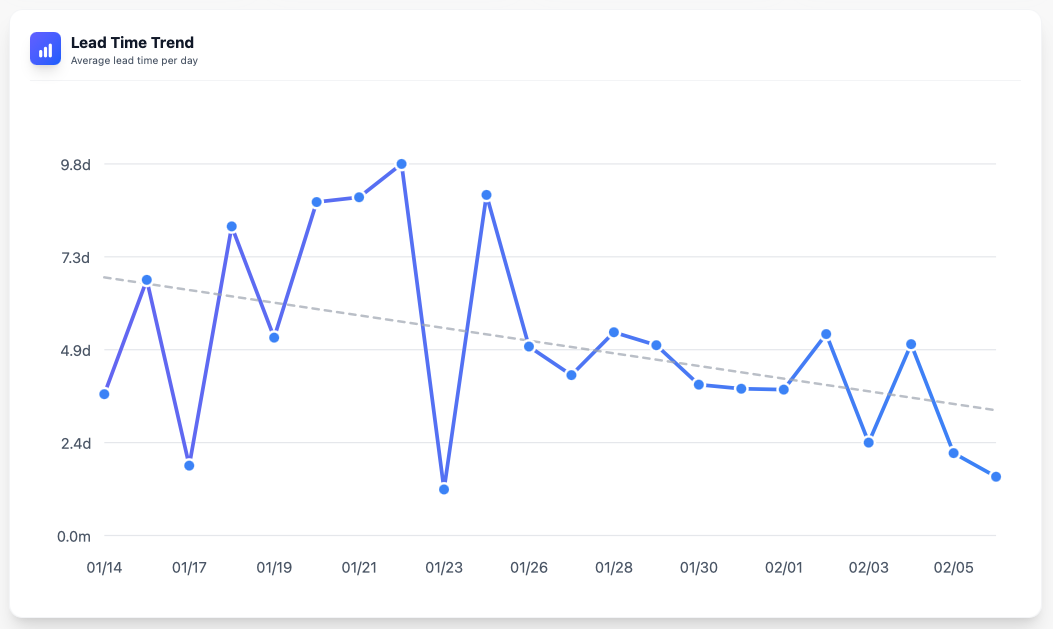Screen dimensions: 1053x629
Task: Select the data point above 02/03
Action: [x=869, y=442]
